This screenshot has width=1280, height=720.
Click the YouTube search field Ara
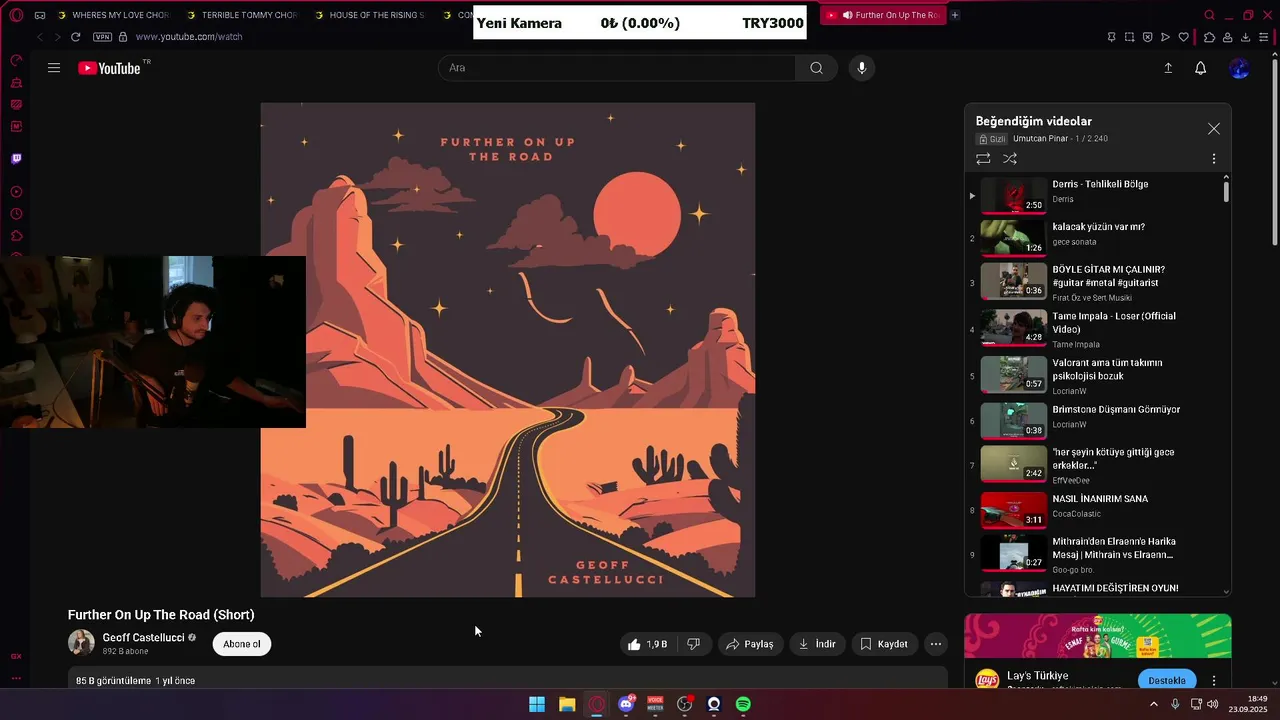click(x=617, y=68)
